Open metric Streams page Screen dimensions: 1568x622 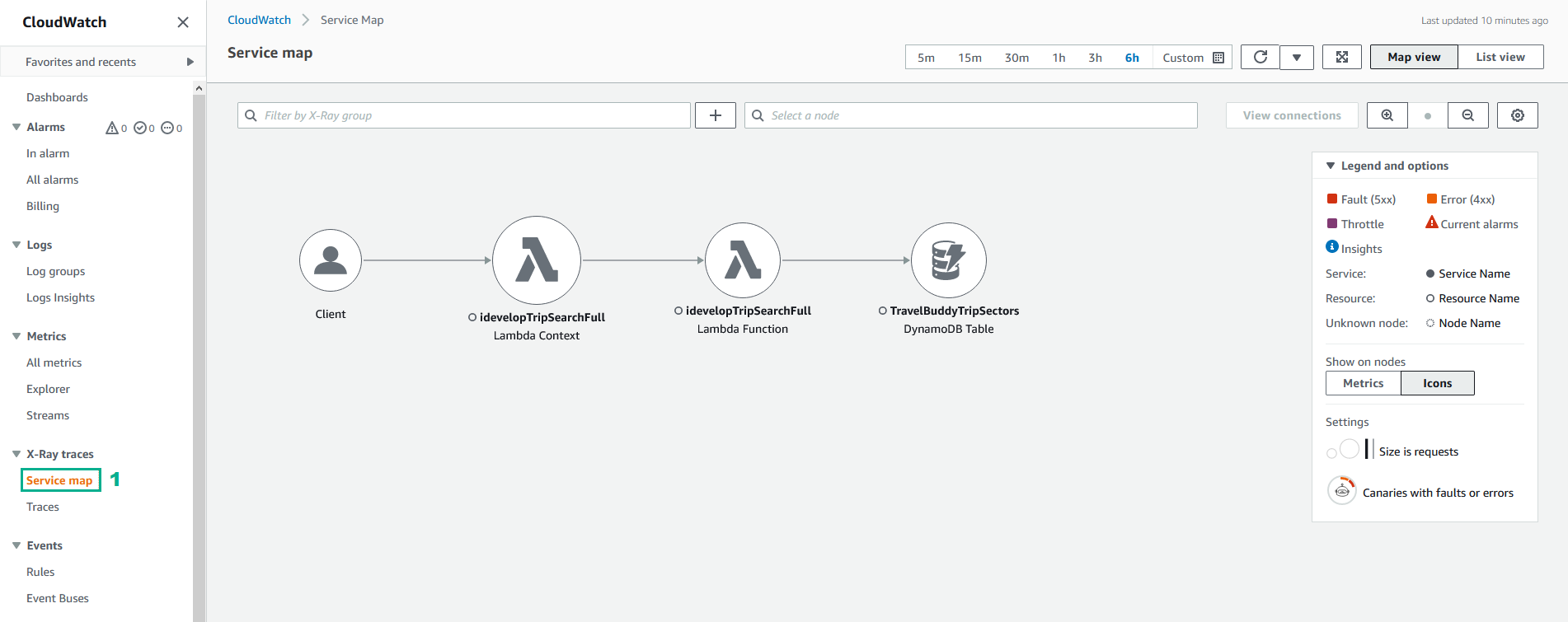(x=48, y=415)
